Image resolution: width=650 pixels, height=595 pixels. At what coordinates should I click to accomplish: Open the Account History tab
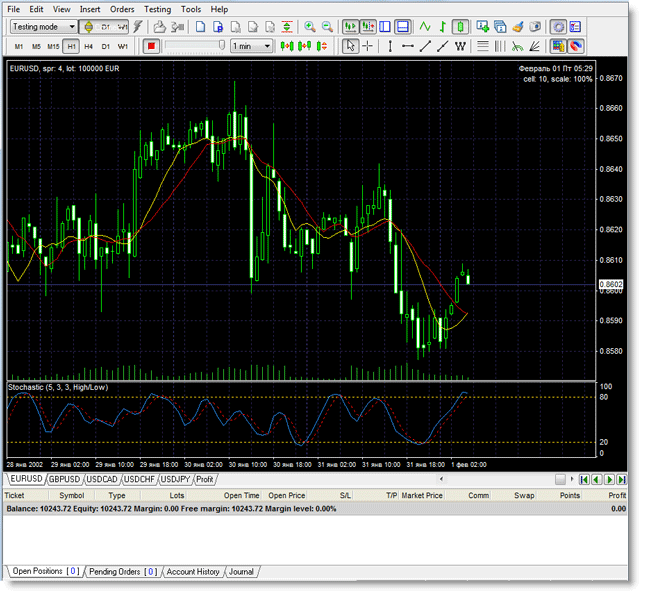tap(193, 572)
